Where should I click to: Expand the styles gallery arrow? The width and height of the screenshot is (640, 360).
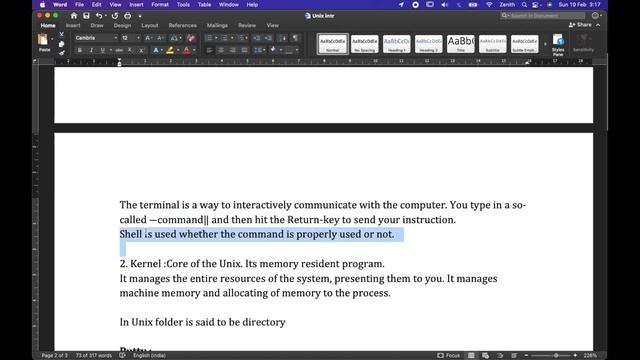coord(545,44)
